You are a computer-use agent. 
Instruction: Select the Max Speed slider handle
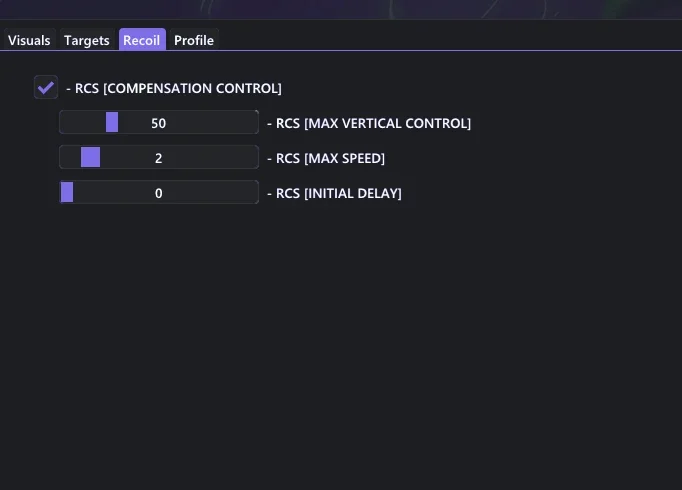(90, 157)
